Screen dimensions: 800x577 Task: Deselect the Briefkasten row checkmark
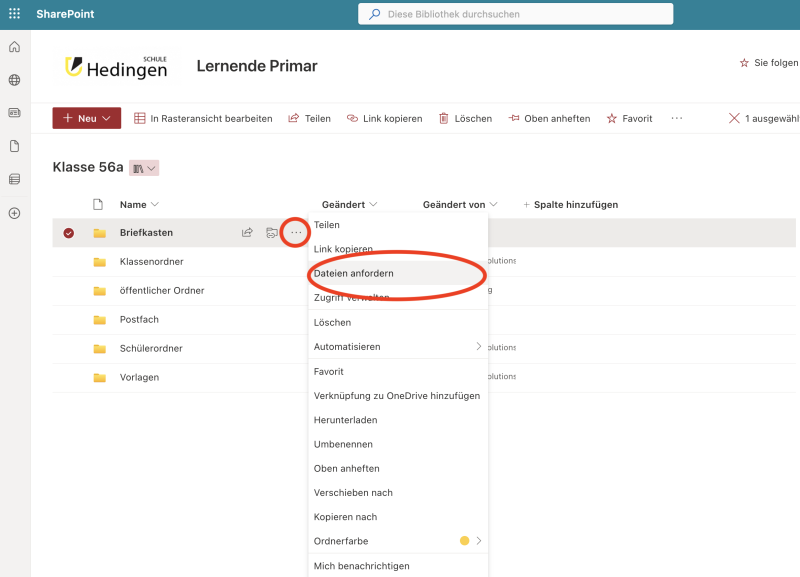coord(68,233)
